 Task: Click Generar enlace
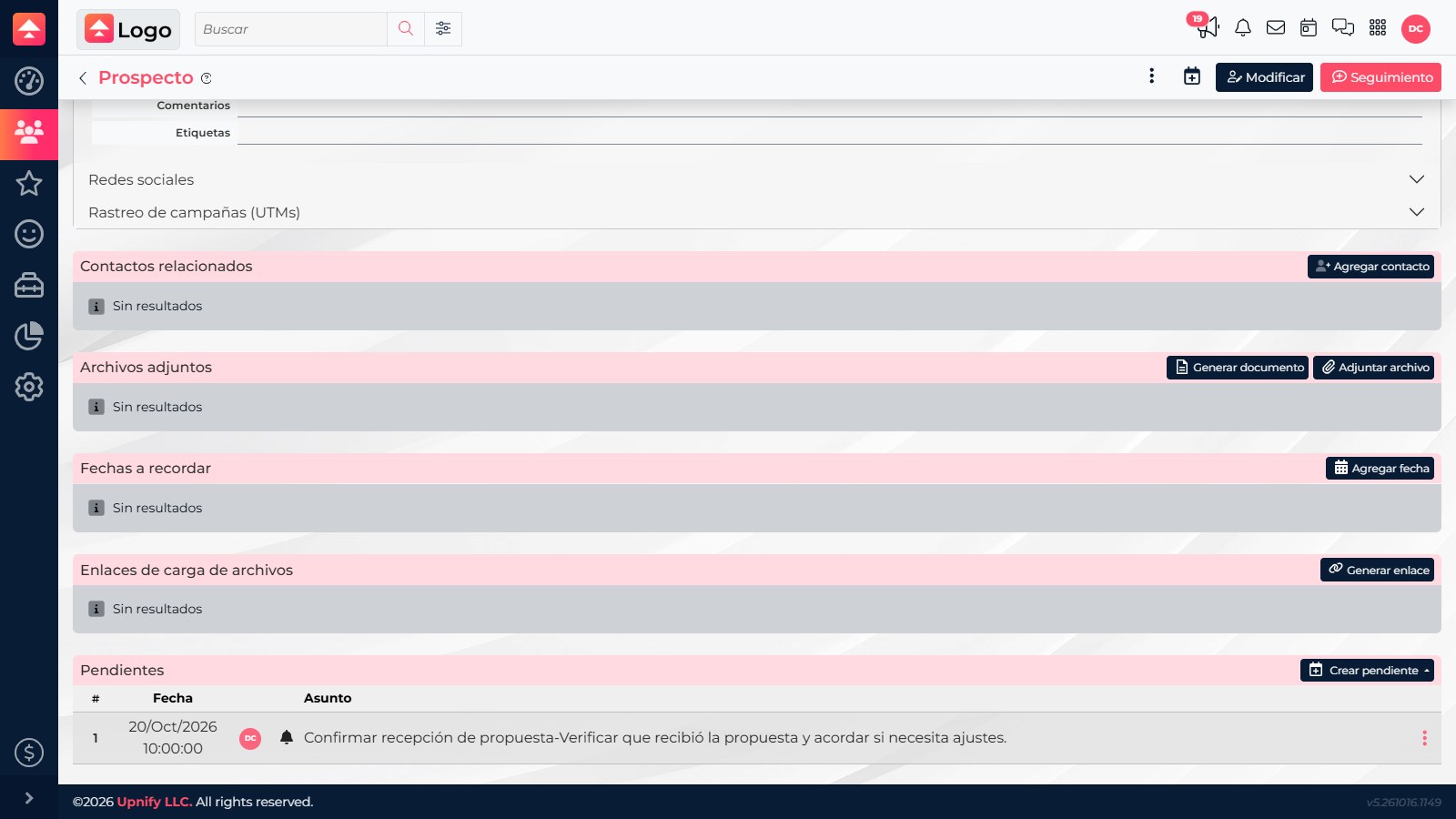tap(1377, 570)
